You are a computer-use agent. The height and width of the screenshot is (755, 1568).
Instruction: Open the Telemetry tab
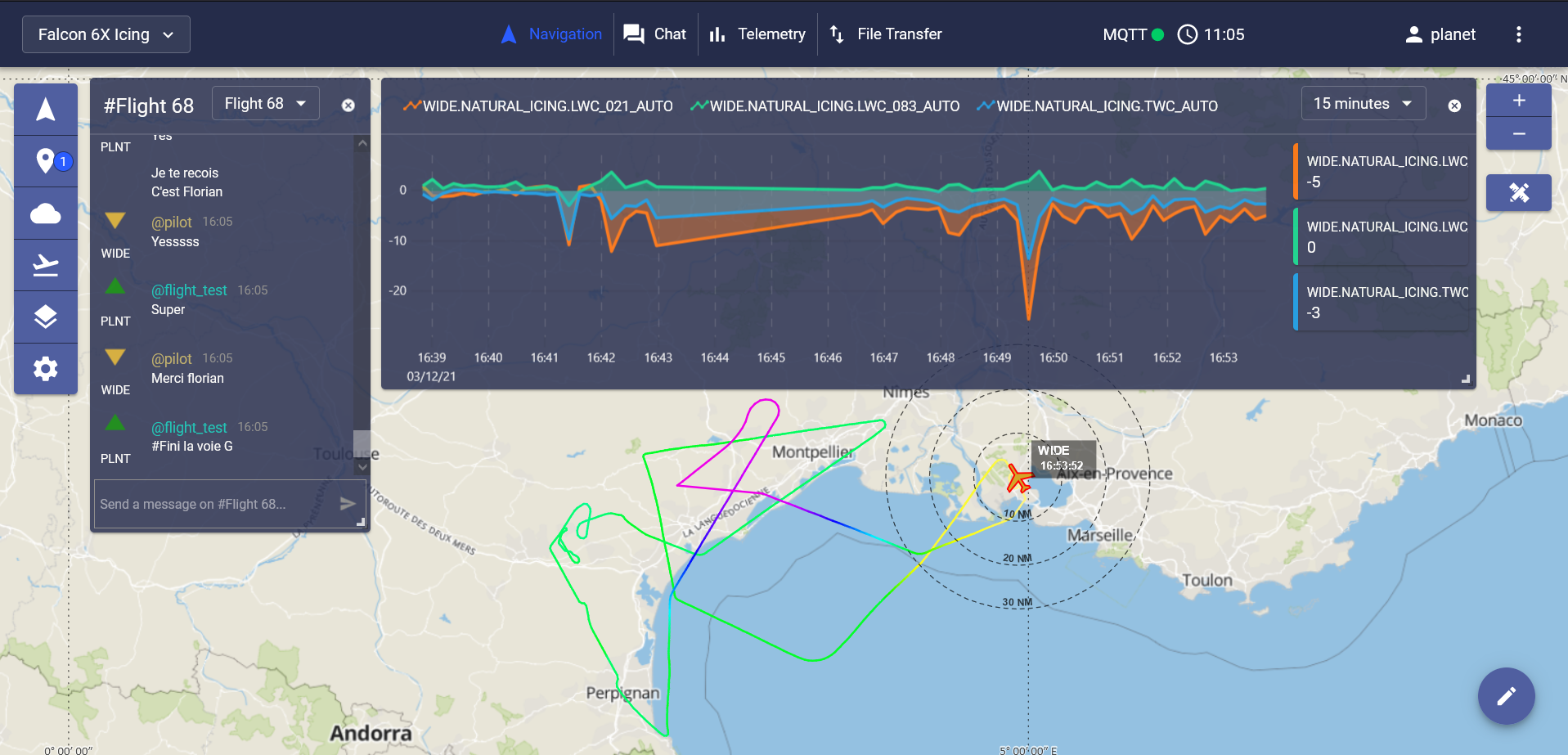click(757, 34)
